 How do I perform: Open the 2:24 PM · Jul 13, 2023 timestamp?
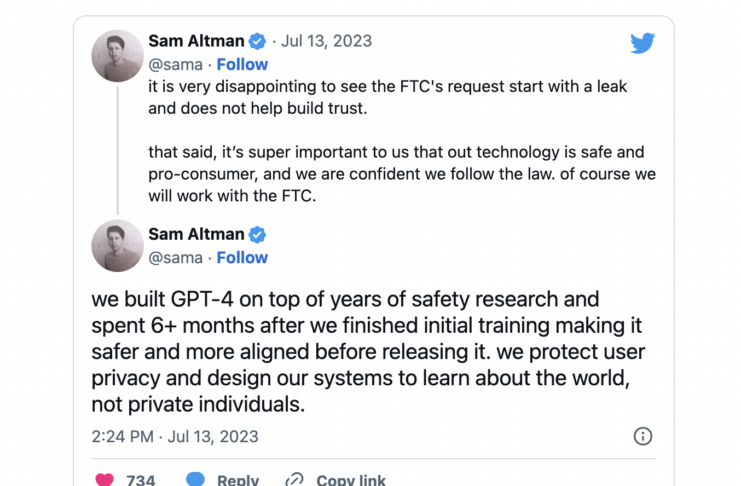coord(174,436)
